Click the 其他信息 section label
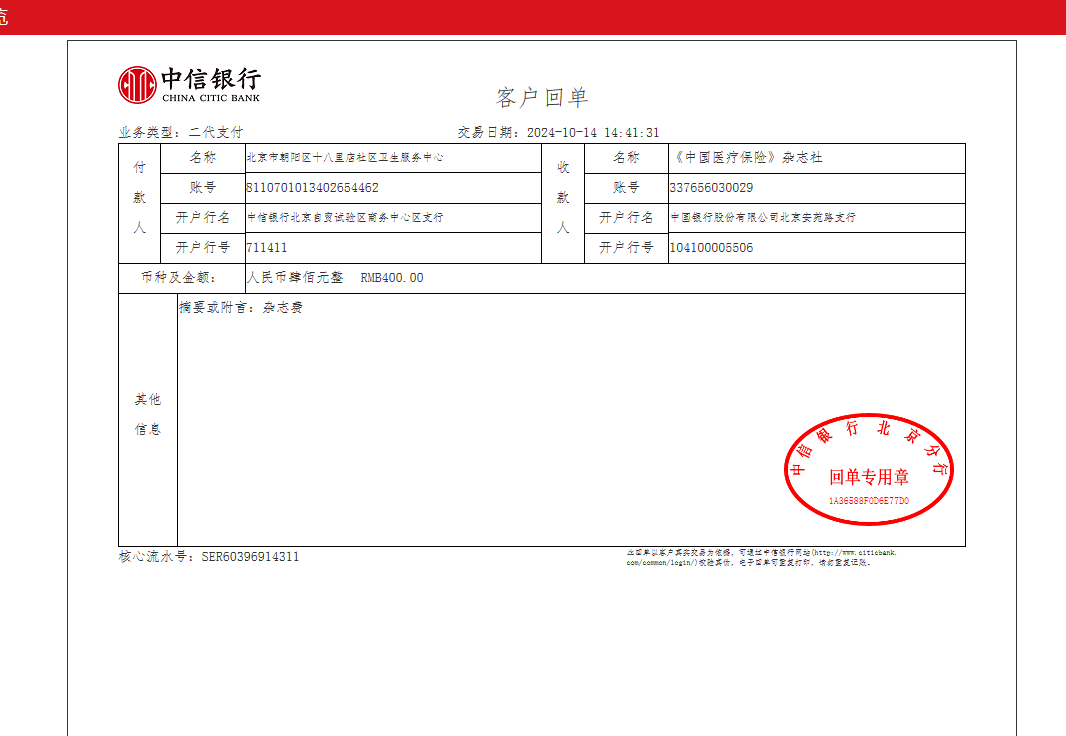 coord(148,414)
